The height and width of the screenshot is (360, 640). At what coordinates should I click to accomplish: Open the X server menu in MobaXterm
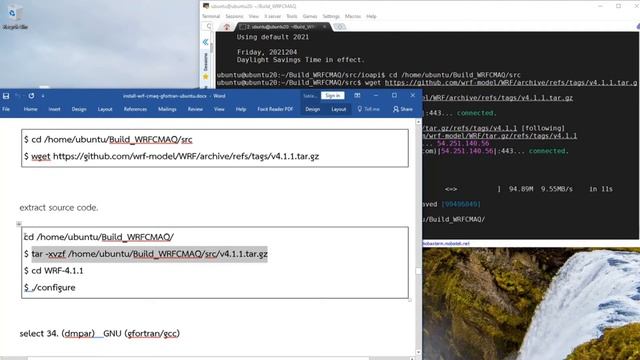coord(272,16)
